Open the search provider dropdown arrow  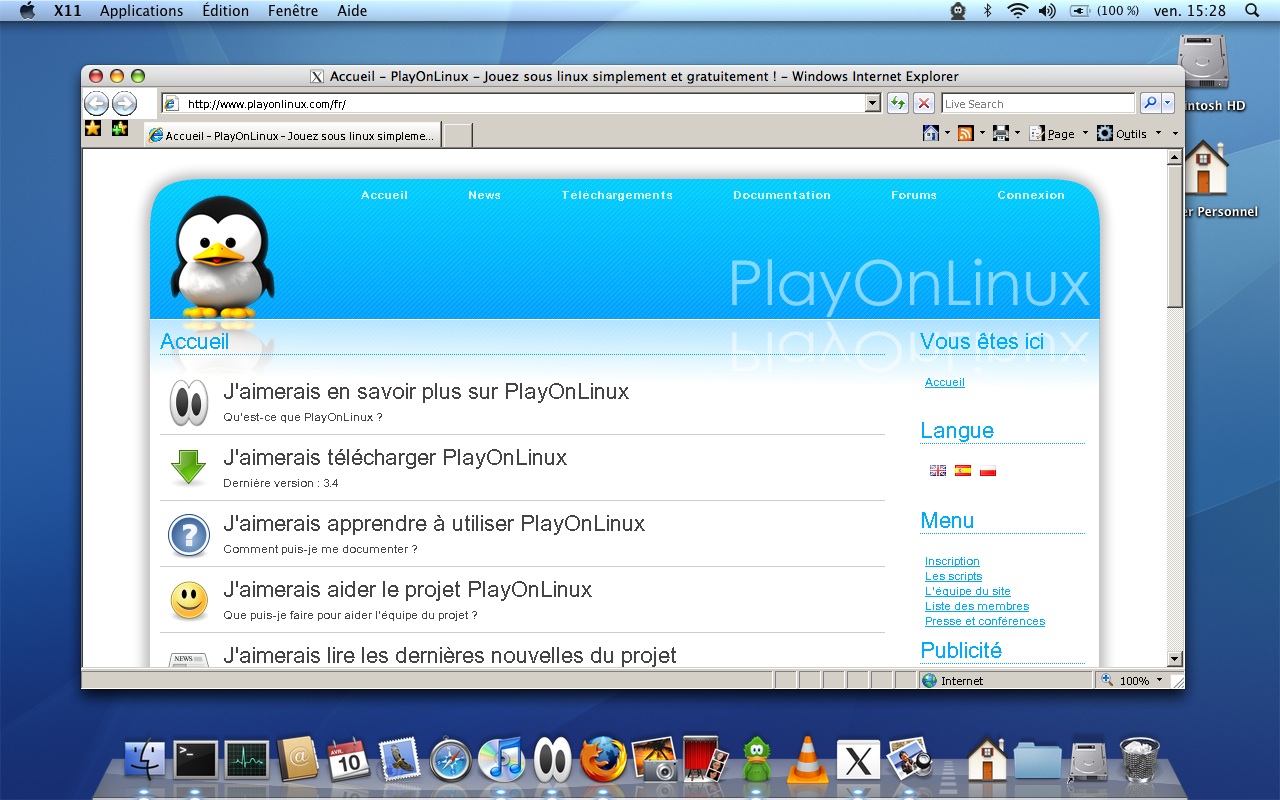[x=1168, y=103]
